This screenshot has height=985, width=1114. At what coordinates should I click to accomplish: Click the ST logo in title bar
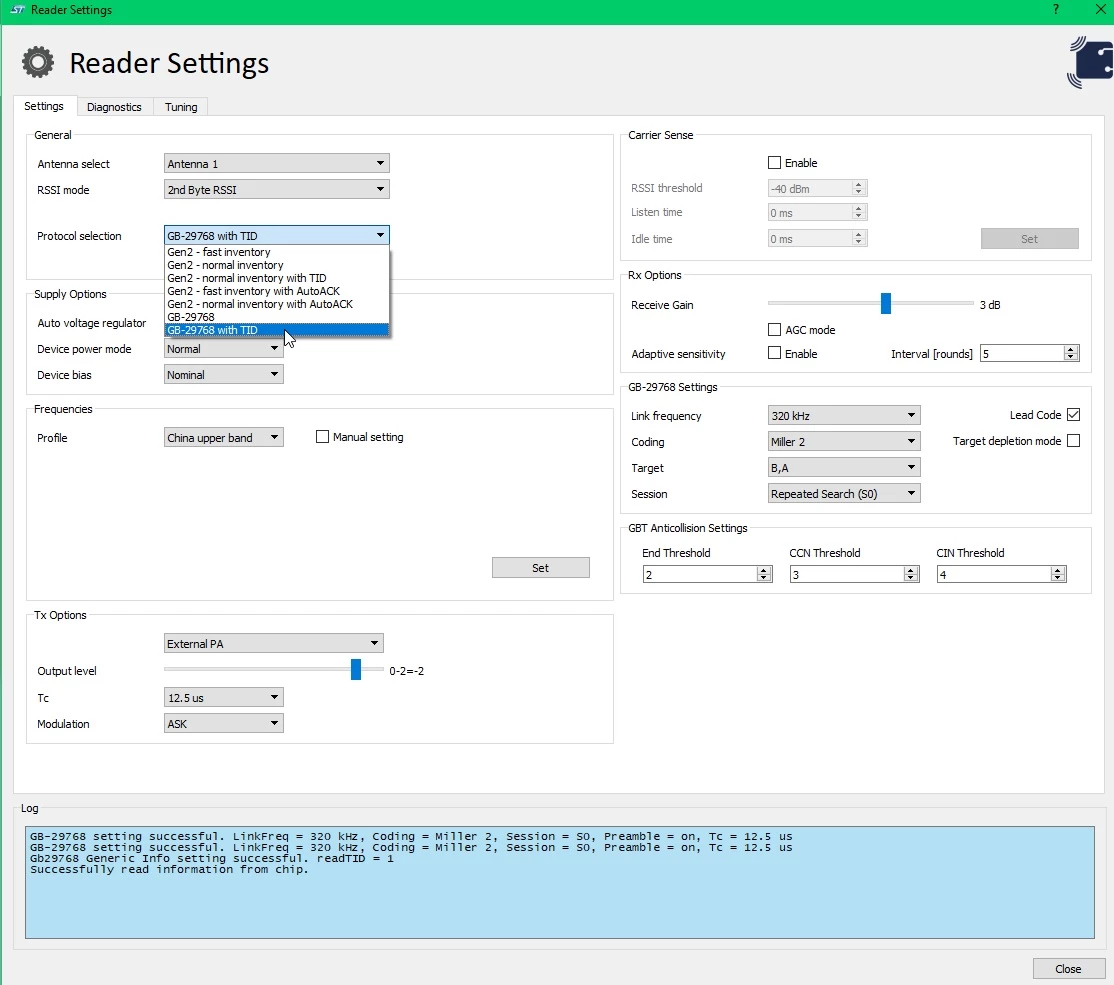click(x=18, y=10)
